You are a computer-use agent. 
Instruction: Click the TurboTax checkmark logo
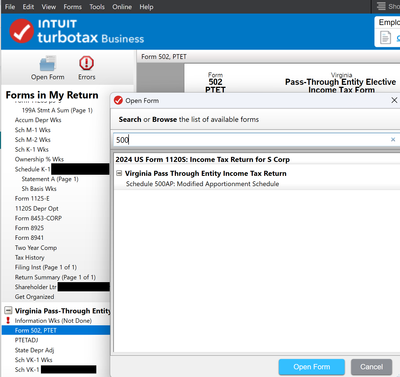pyautogui.click(x=22, y=31)
